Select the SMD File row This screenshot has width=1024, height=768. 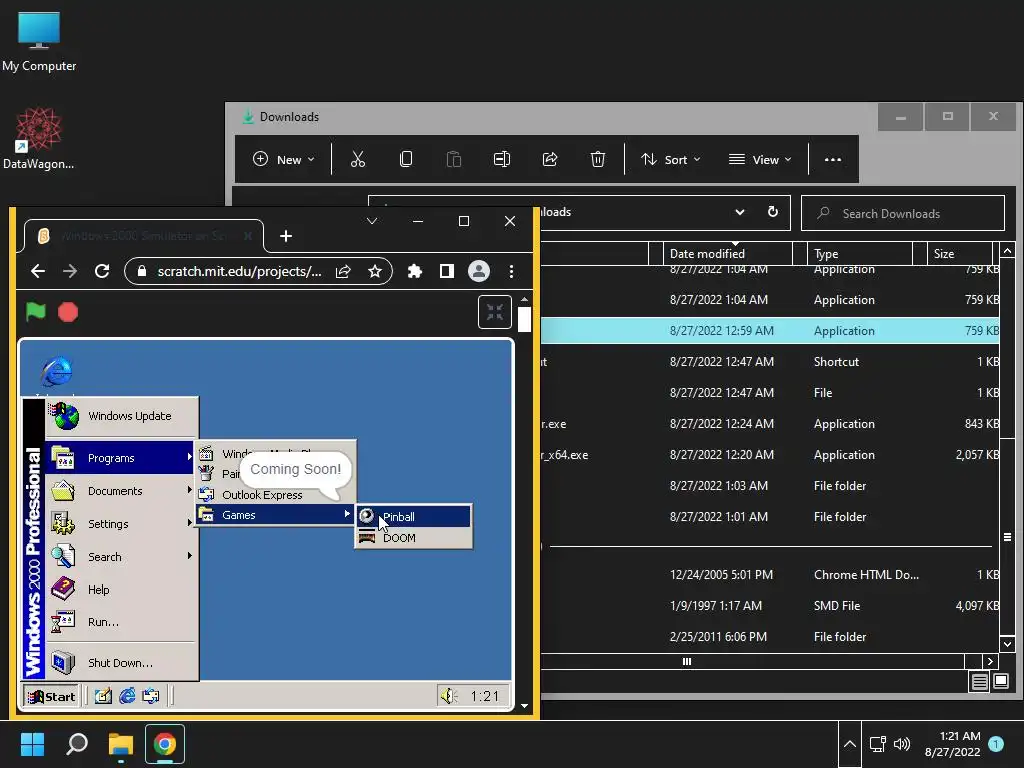click(769, 605)
